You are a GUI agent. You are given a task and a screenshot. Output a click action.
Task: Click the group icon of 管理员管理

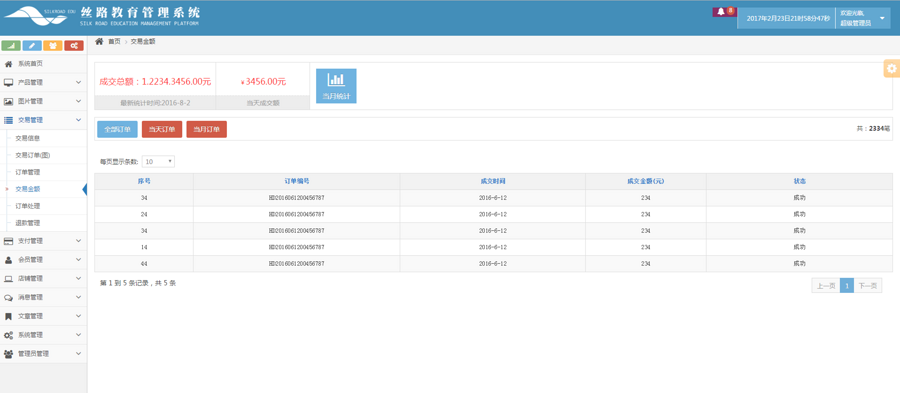click(x=9, y=354)
